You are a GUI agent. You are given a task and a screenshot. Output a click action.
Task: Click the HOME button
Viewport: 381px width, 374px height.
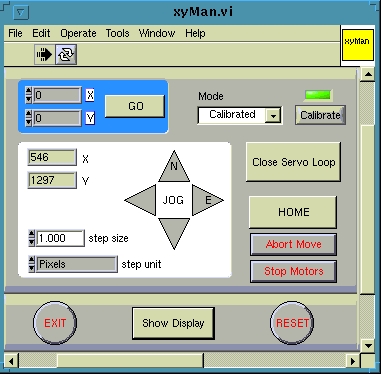click(x=293, y=212)
